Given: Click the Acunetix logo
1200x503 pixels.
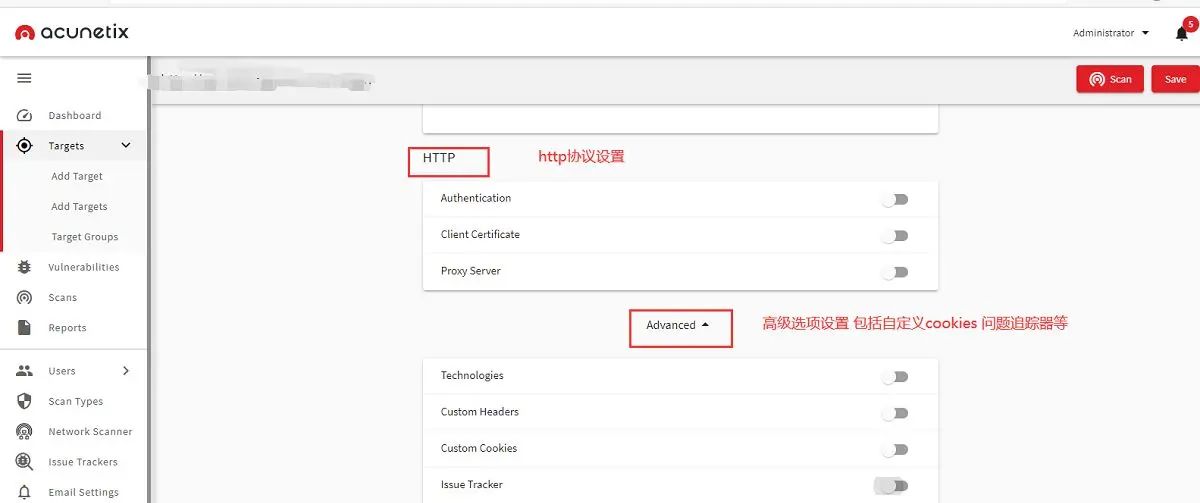Looking at the screenshot, I should [x=72, y=33].
